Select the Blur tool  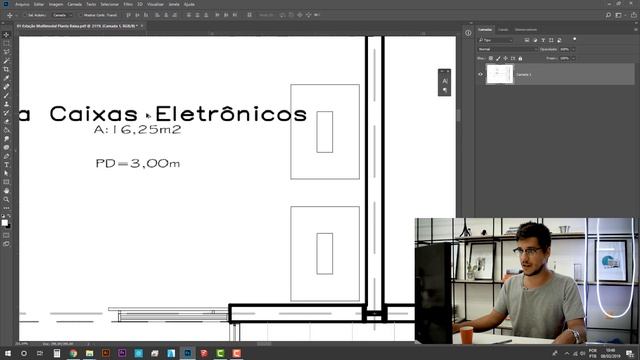[x=6, y=139]
